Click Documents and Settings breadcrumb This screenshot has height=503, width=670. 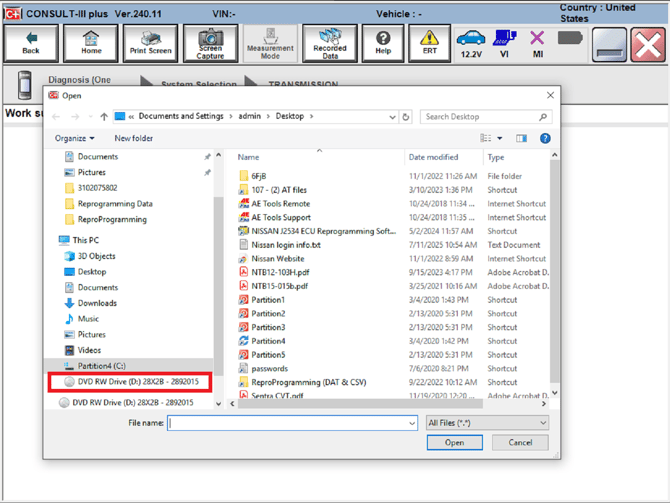[x=181, y=116]
